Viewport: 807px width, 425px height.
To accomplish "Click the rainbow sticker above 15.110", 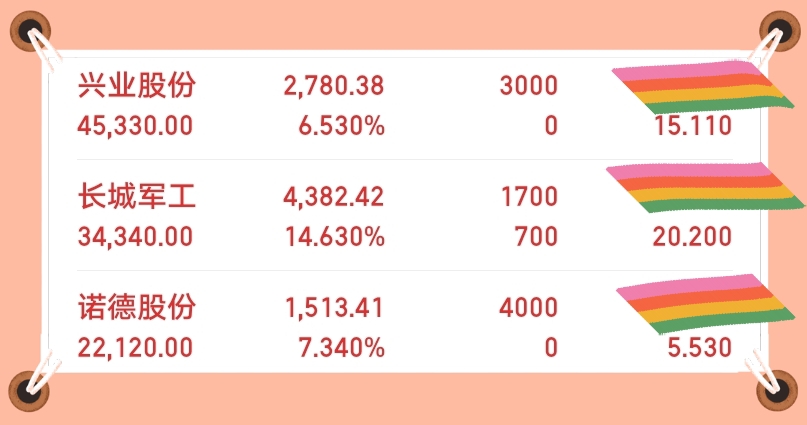I will [x=703, y=87].
